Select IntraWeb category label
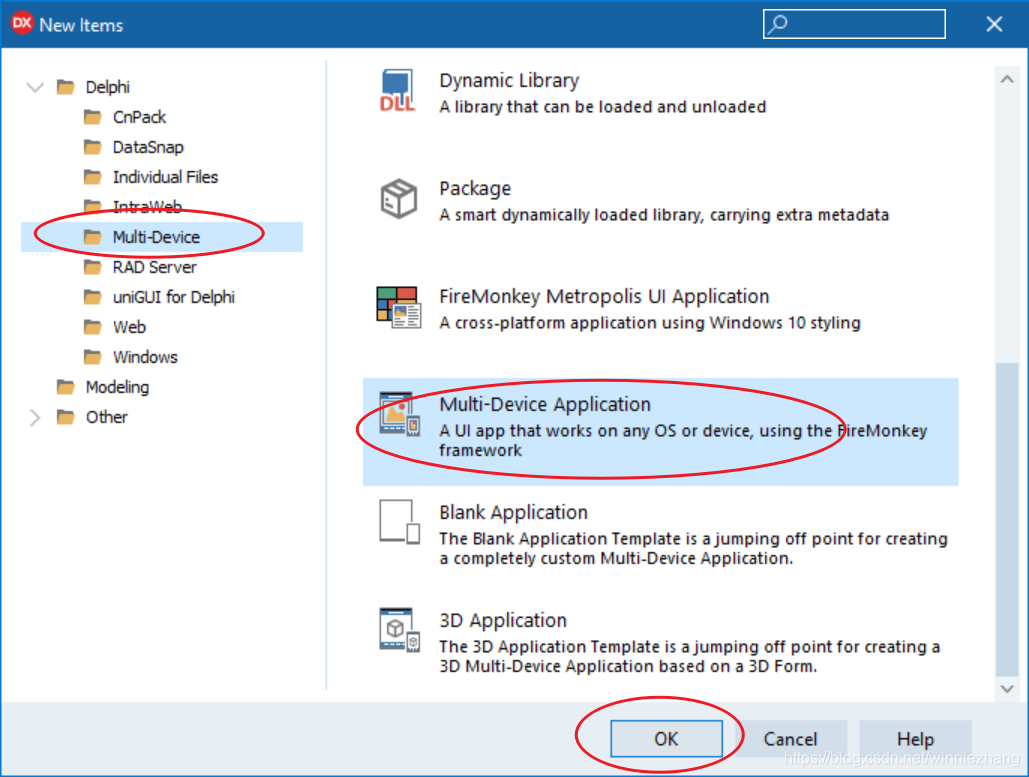 [x=147, y=207]
